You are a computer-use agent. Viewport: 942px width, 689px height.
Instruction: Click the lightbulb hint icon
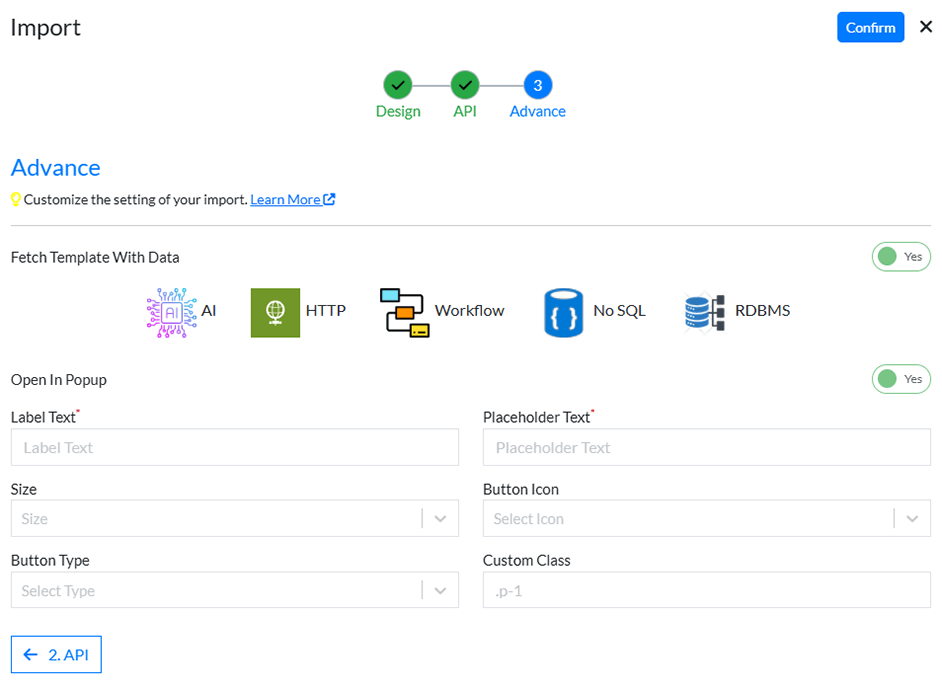(16, 200)
